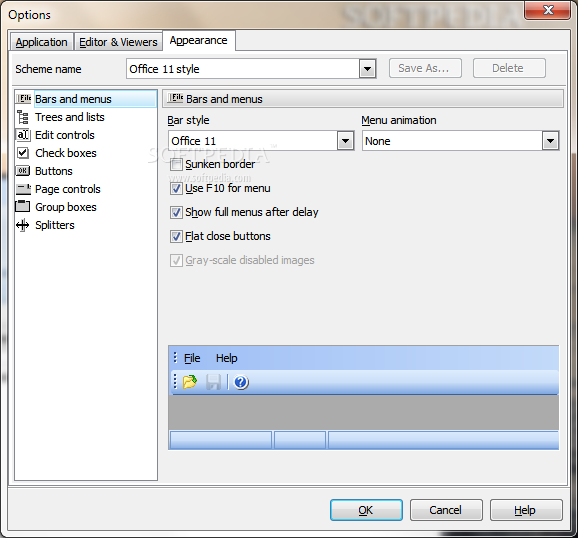Toggle Gray-scale disabled images checkbox

(x=176, y=260)
